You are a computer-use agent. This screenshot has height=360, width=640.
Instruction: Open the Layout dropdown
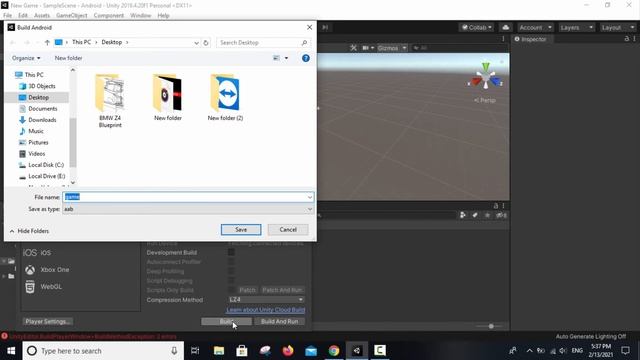(x=618, y=27)
